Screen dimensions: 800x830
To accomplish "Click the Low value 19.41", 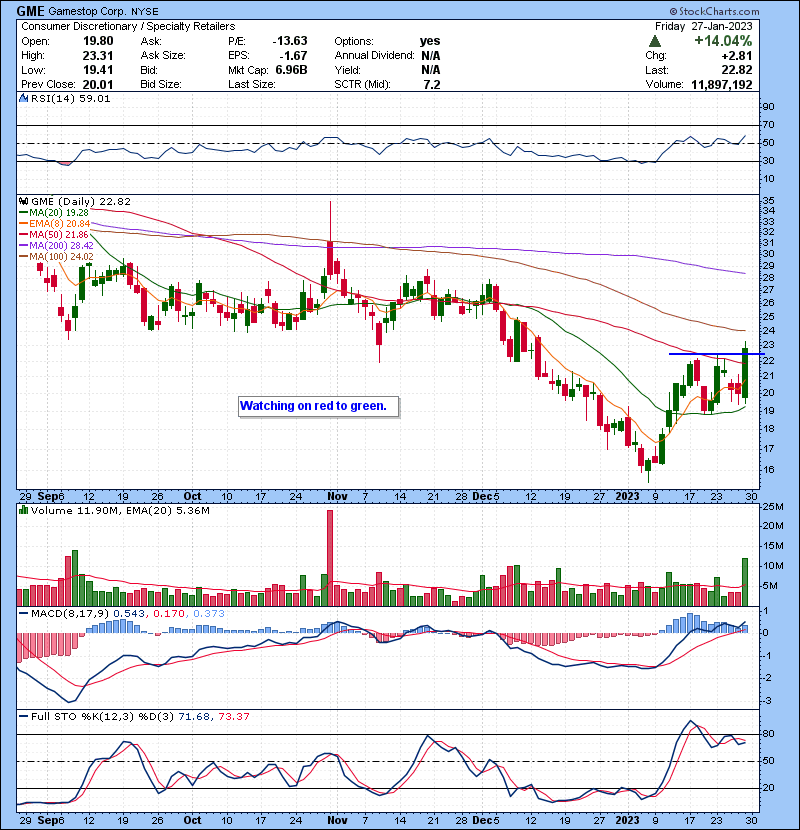I will [98, 70].
